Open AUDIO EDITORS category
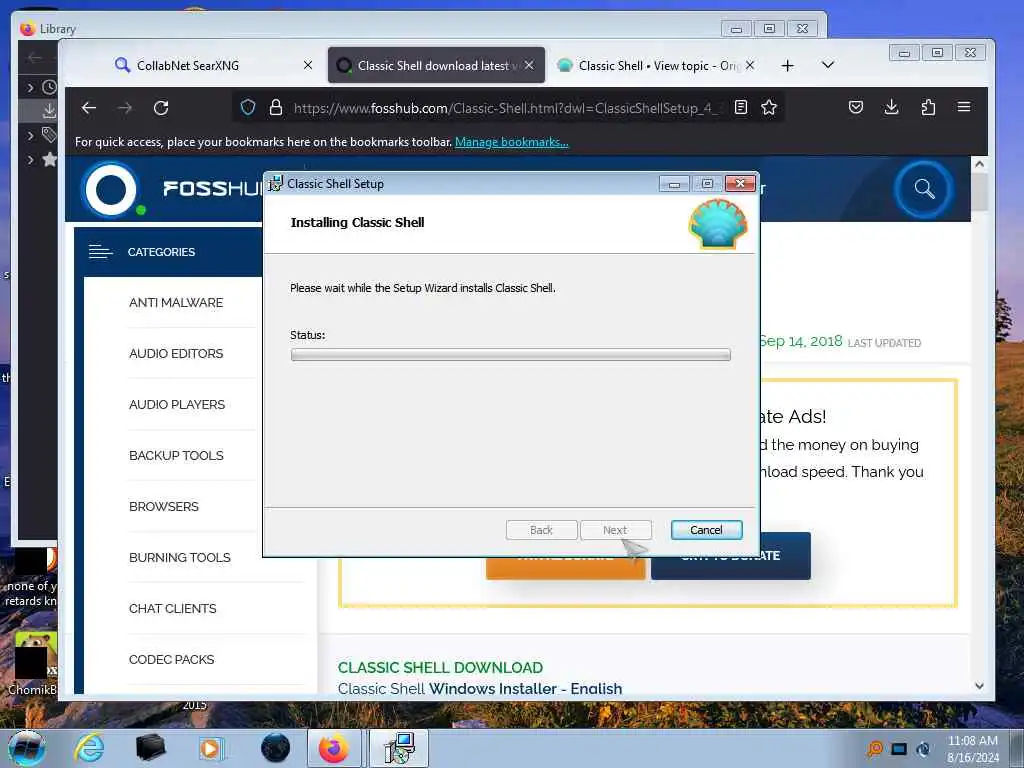 click(x=176, y=353)
